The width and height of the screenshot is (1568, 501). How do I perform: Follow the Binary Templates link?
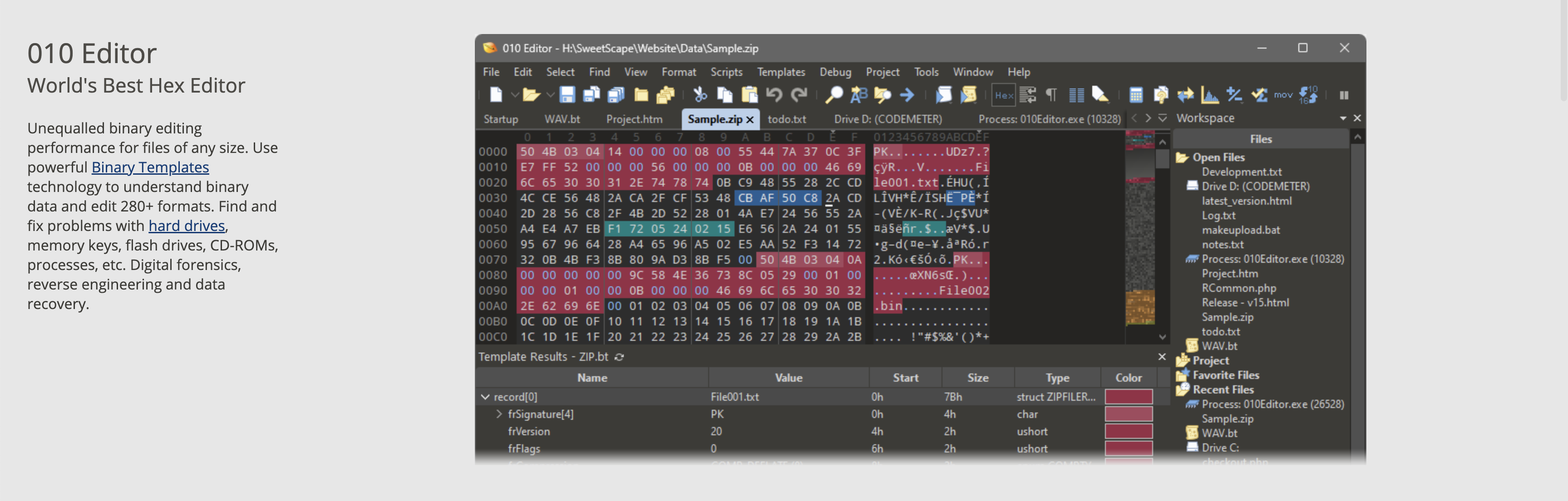(x=150, y=167)
